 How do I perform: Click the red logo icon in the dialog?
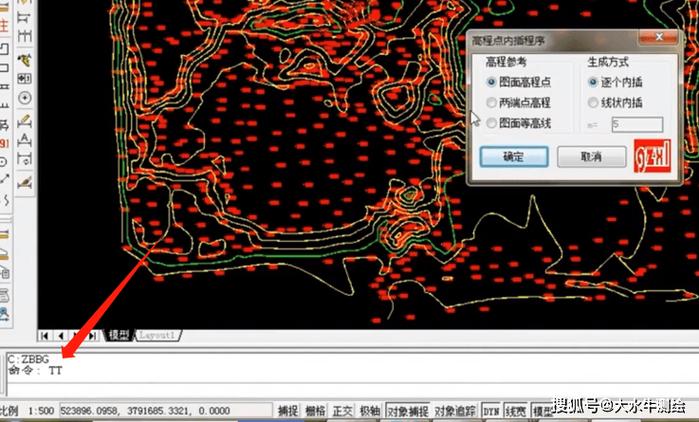click(649, 157)
